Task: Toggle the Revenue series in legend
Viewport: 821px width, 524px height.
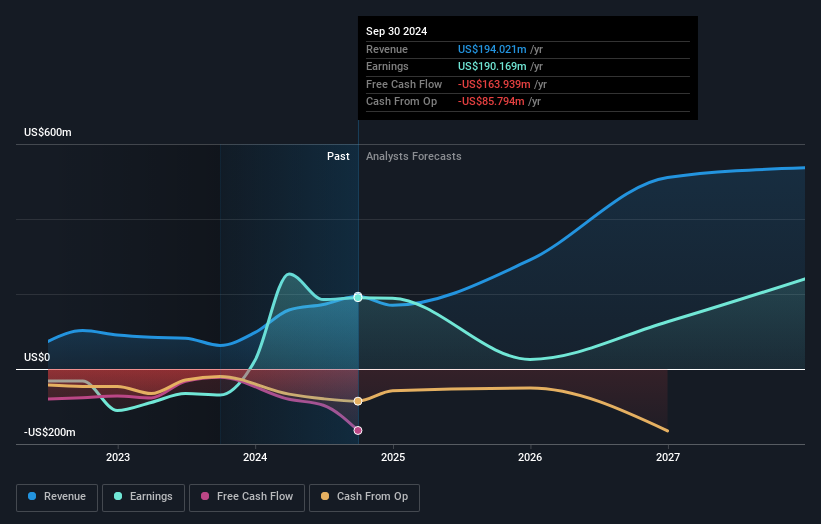Action: point(57,497)
